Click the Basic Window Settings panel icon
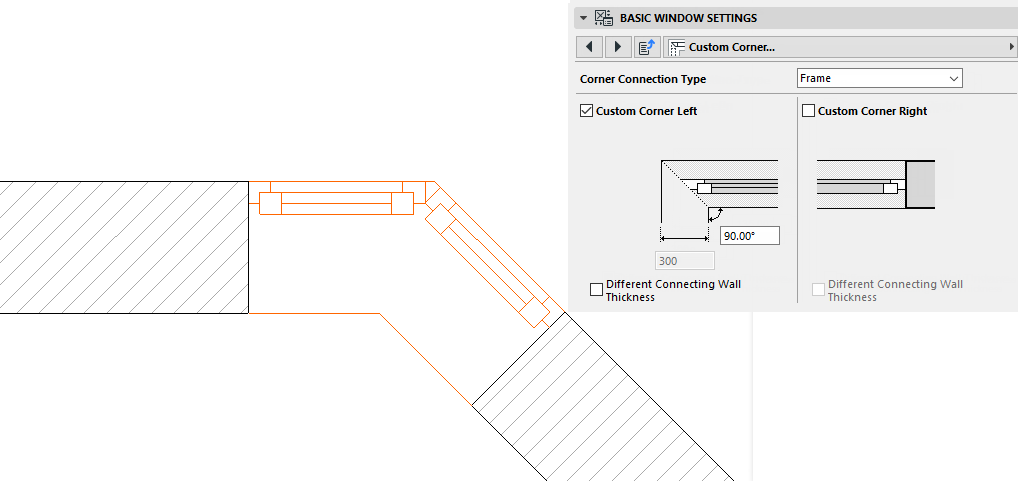The height and width of the screenshot is (481, 1018). [604, 18]
